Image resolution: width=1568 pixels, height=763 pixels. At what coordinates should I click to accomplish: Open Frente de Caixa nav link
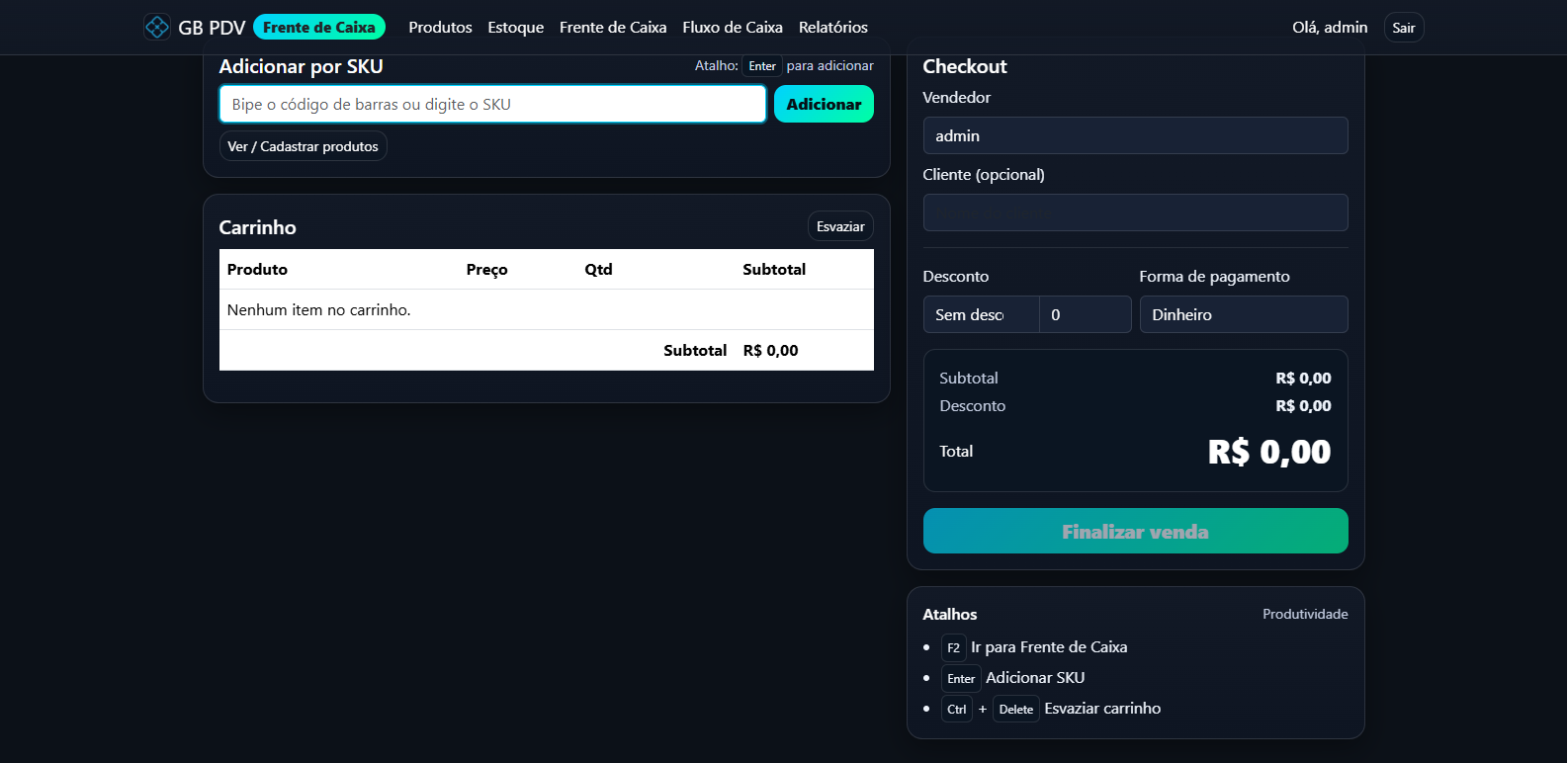pos(612,28)
